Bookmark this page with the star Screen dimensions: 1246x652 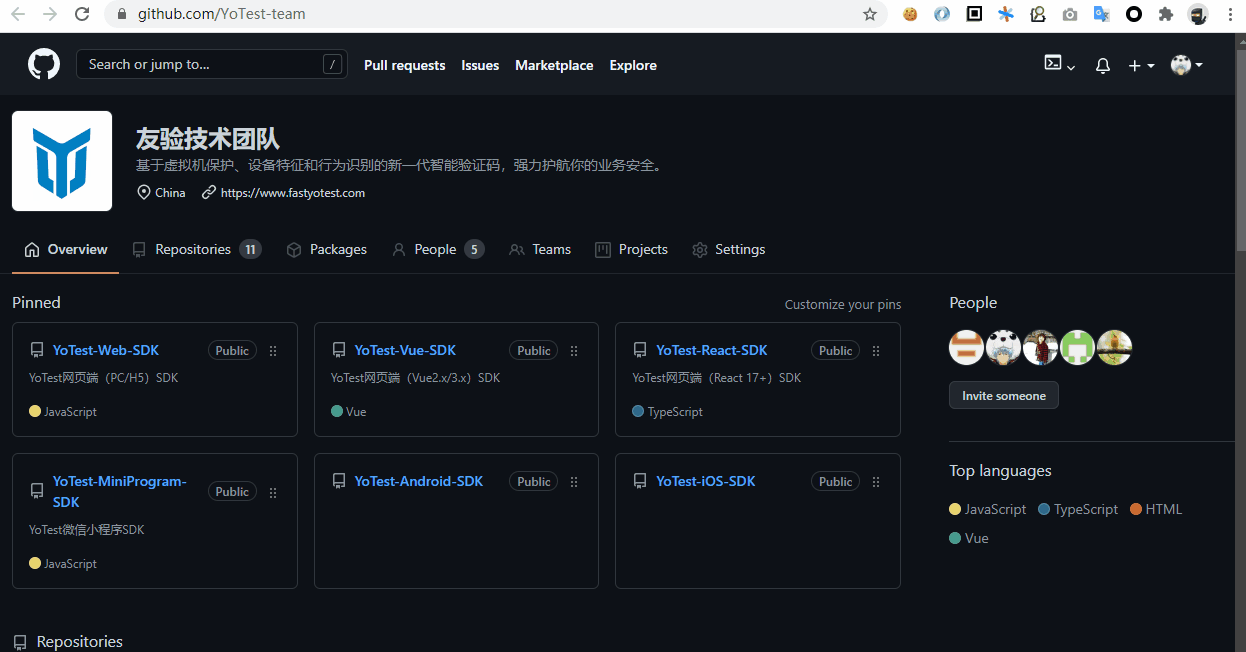(870, 14)
